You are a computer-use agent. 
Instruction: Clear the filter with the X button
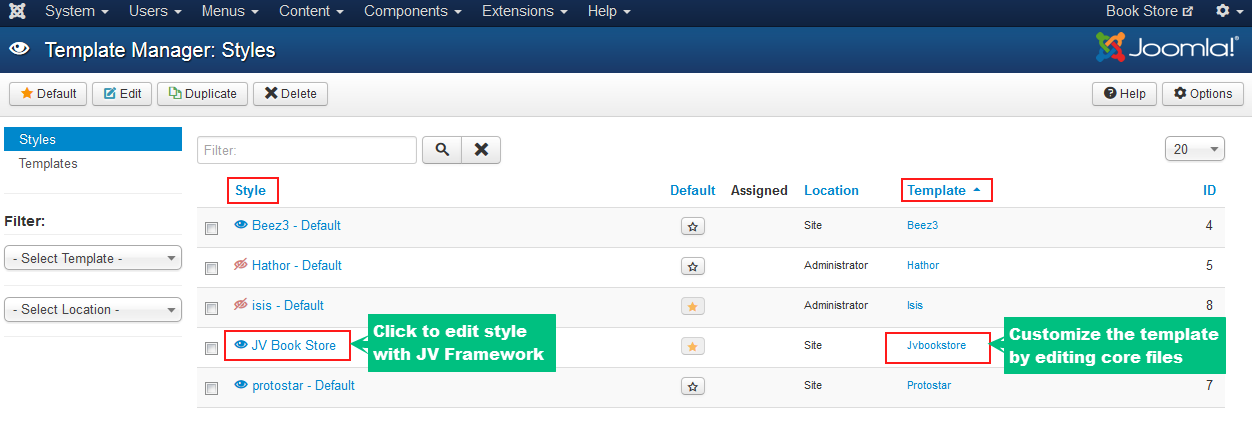[x=481, y=149]
